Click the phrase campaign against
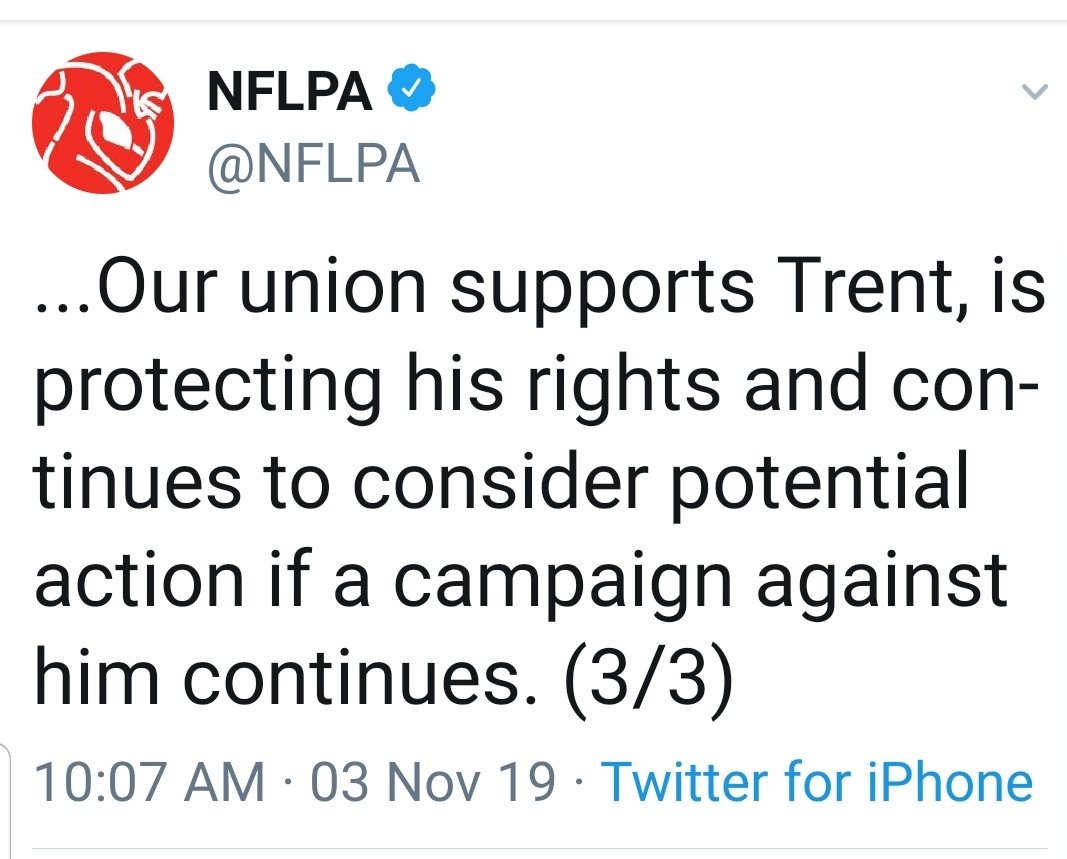 click(x=700, y=584)
